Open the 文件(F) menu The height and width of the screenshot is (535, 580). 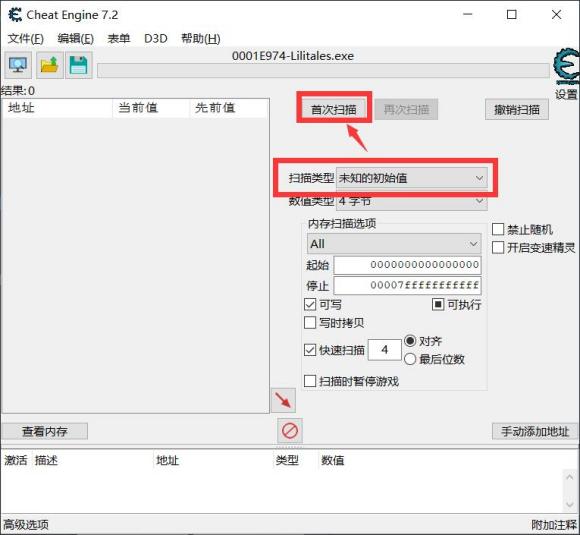[x=26, y=38]
